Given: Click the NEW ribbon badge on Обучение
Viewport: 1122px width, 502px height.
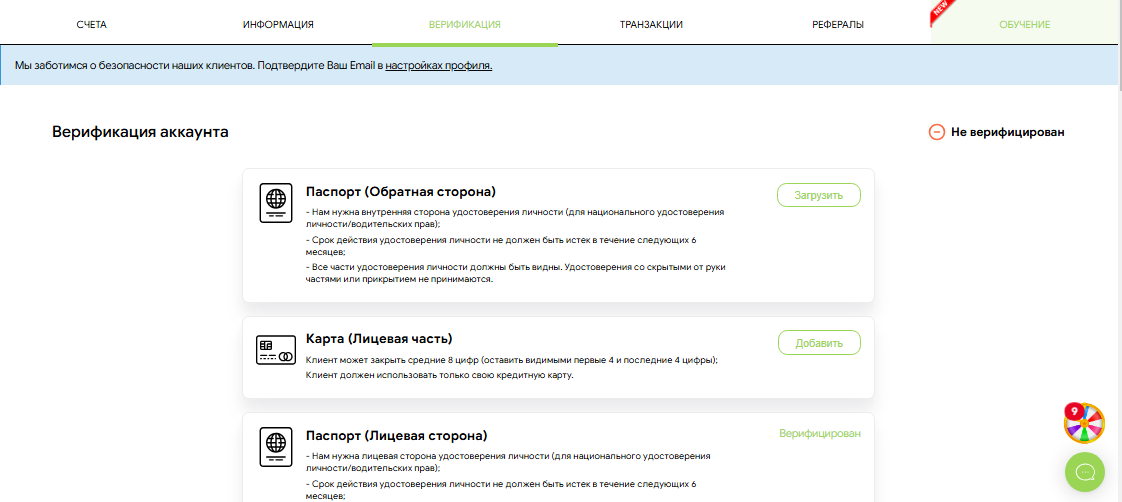Looking at the screenshot, I should 941,10.
